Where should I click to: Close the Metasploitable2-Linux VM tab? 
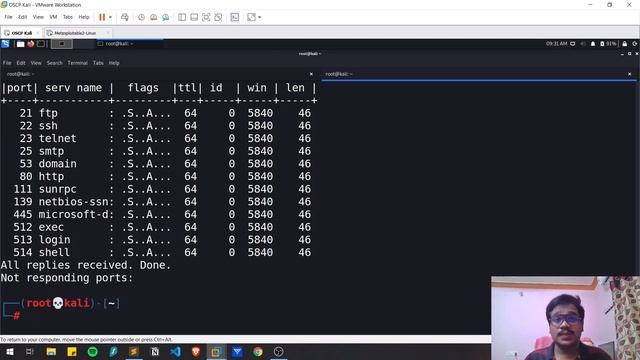pos(108,33)
